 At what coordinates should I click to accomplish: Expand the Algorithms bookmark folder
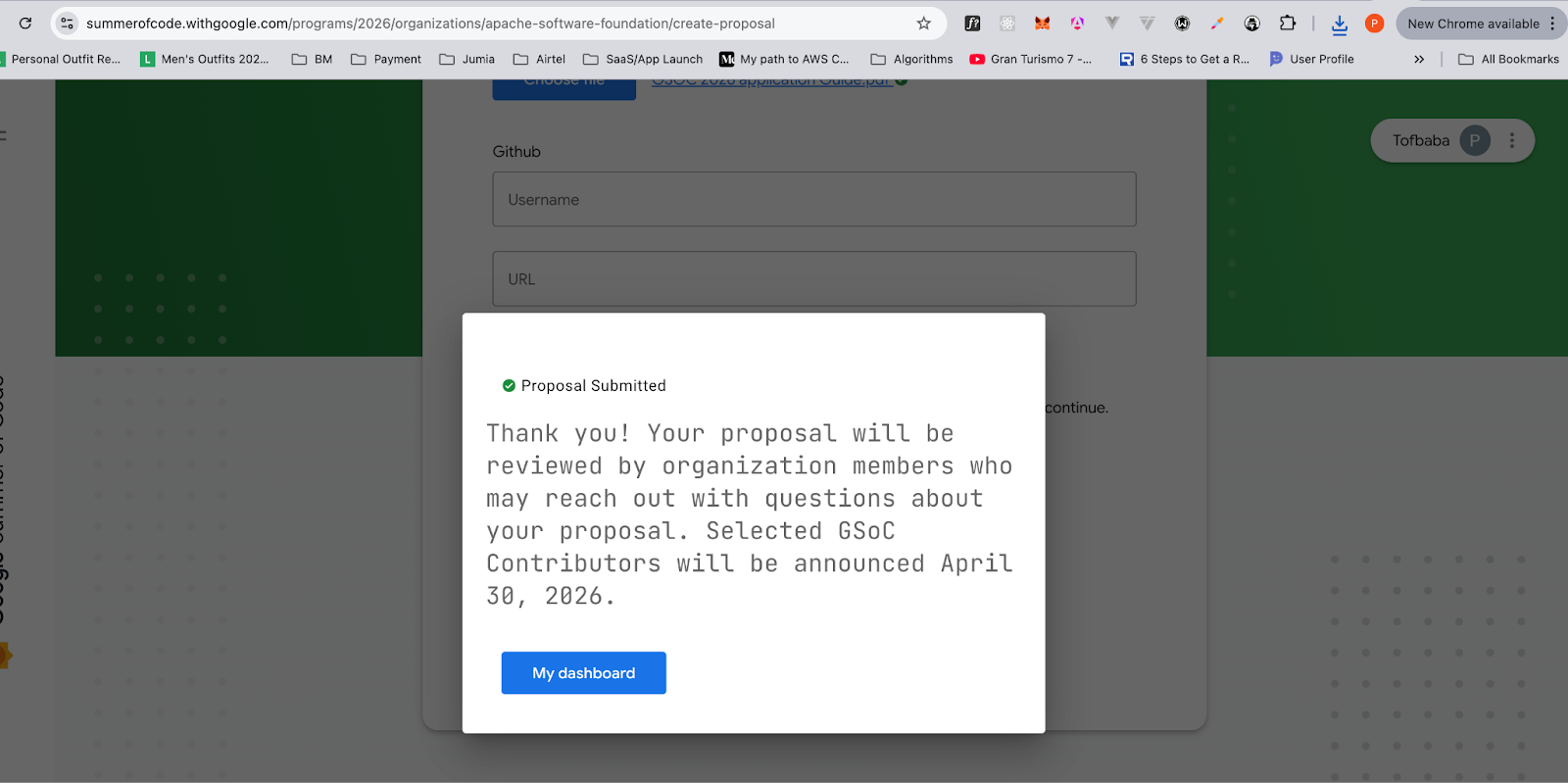tap(912, 59)
